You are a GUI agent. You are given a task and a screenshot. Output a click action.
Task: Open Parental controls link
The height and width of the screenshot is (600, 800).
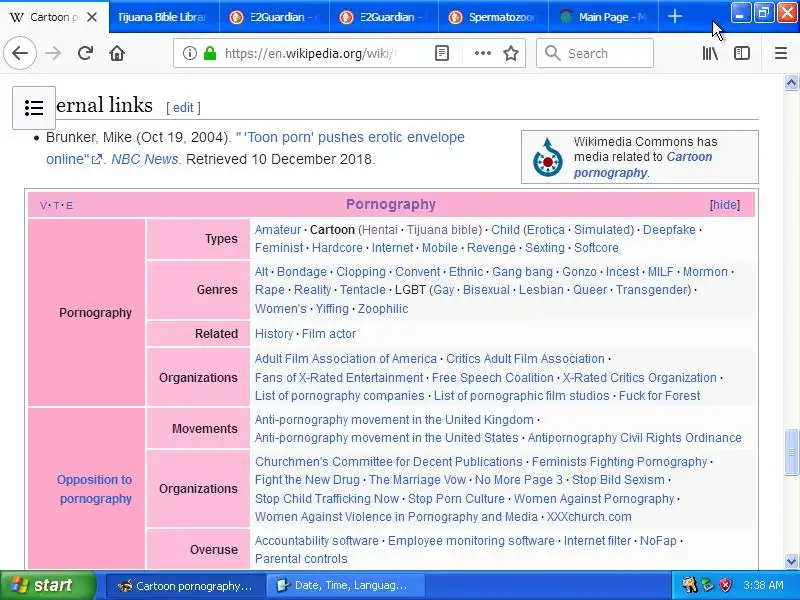tap(301, 559)
